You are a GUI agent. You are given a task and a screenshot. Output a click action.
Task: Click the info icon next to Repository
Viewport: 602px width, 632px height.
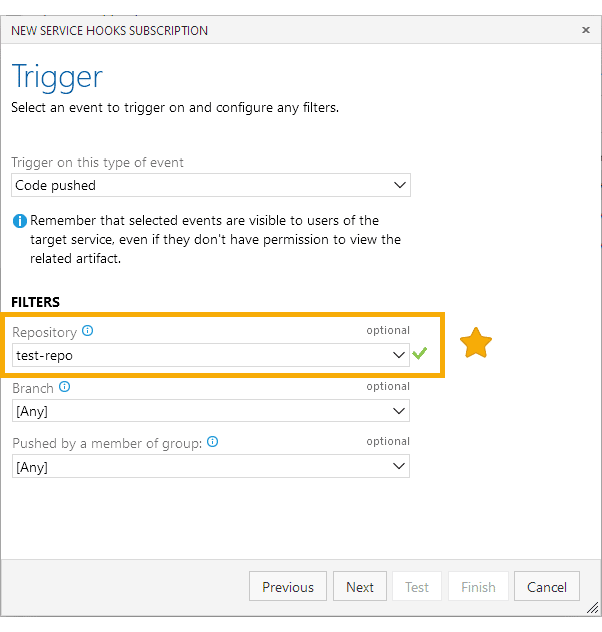pyautogui.click(x=87, y=331)
